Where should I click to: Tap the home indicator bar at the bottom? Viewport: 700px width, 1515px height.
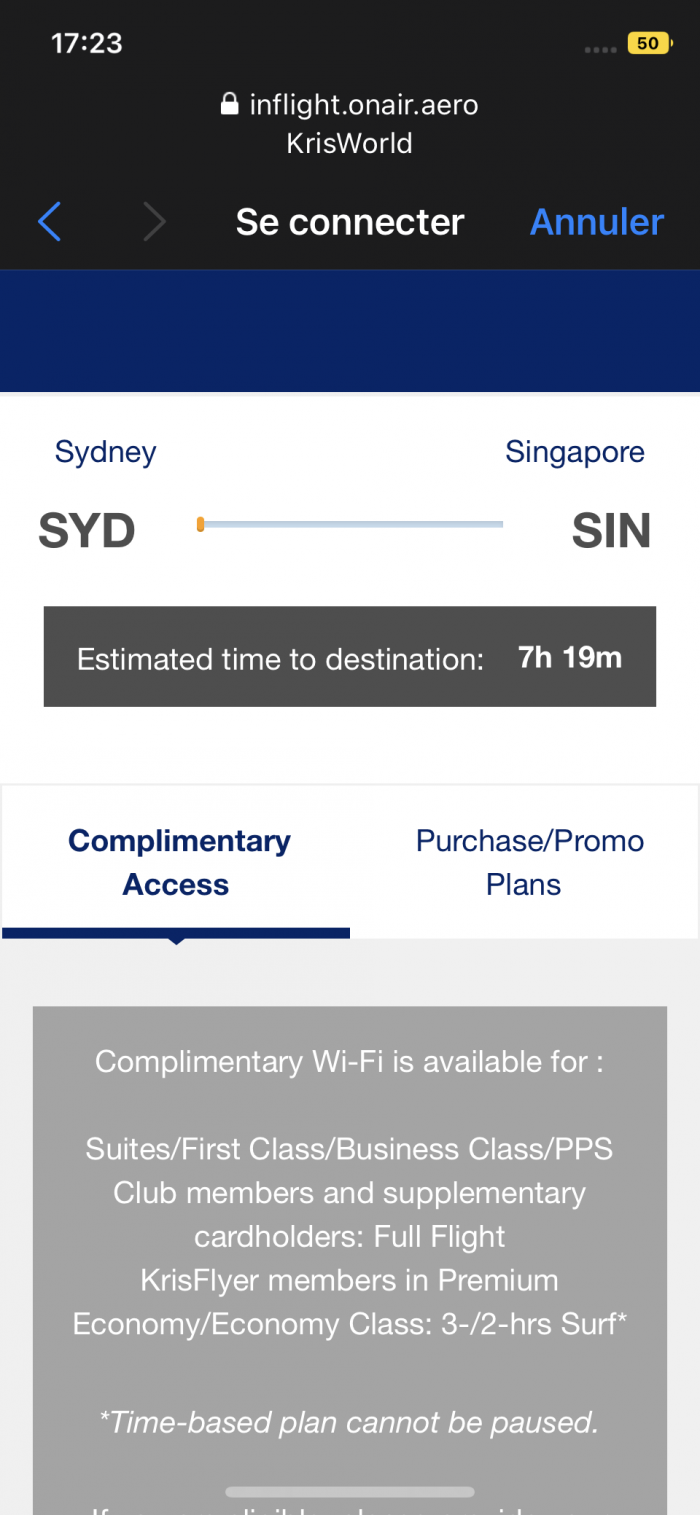(x=350, y=1492)
